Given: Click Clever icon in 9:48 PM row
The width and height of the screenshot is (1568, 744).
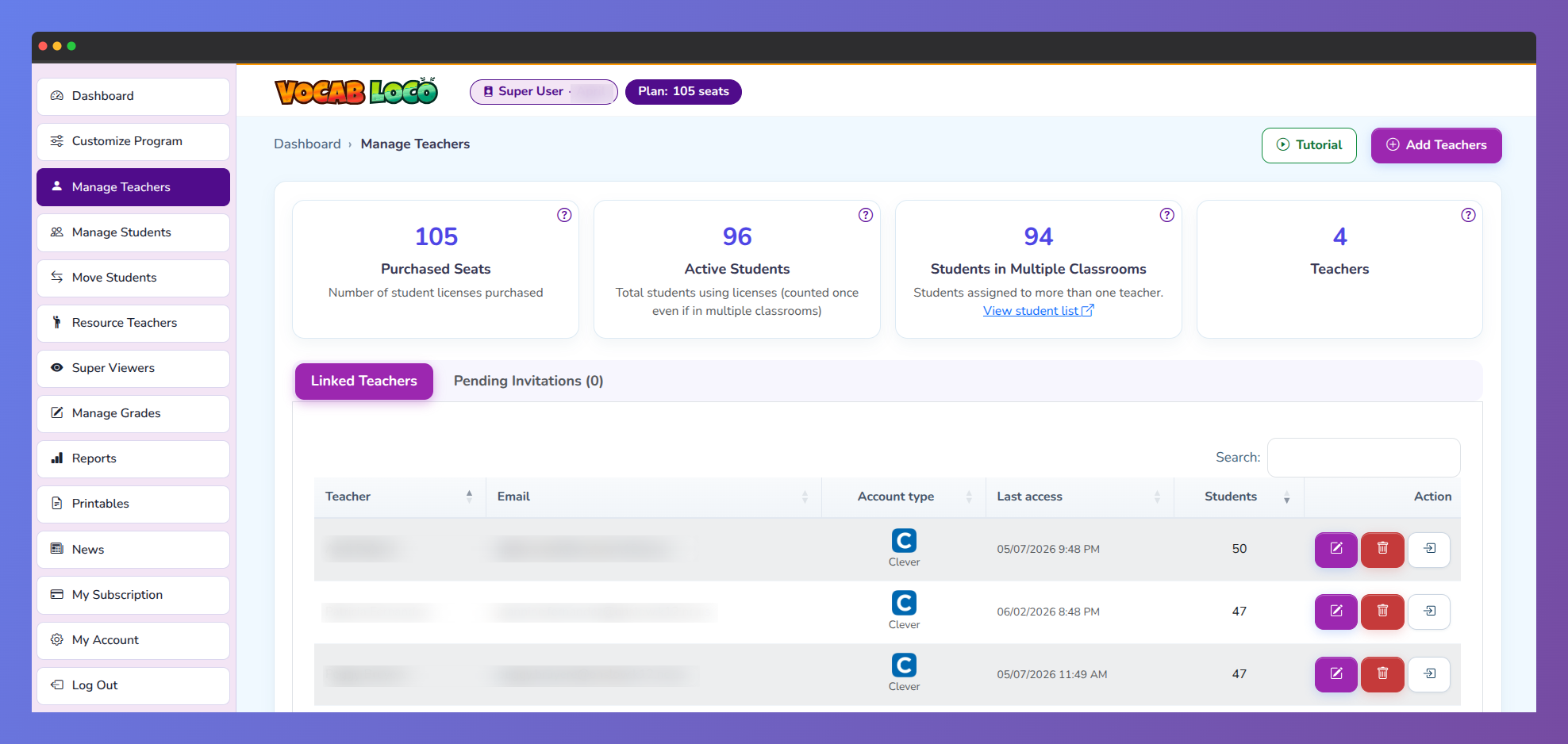Looking at the screenshot, I should 904,541.
